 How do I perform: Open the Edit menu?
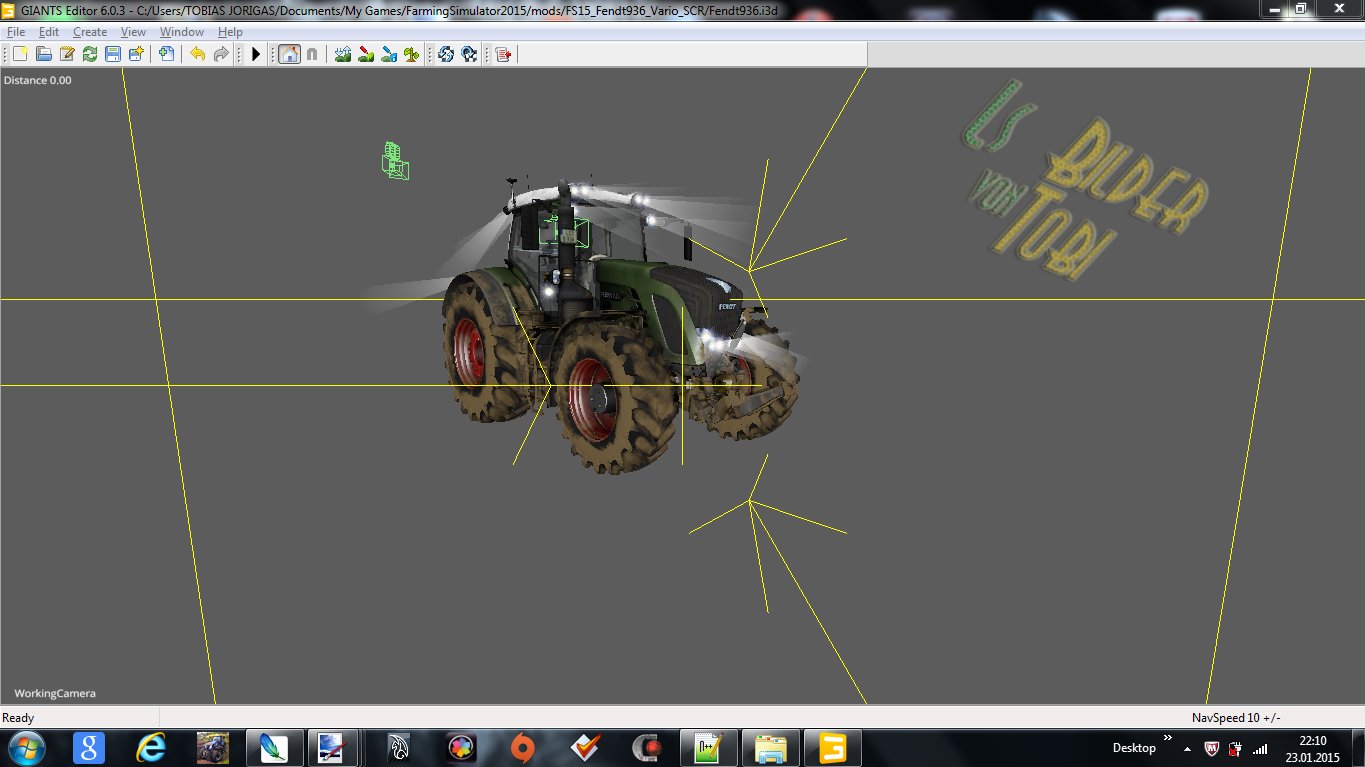[49, 32]
